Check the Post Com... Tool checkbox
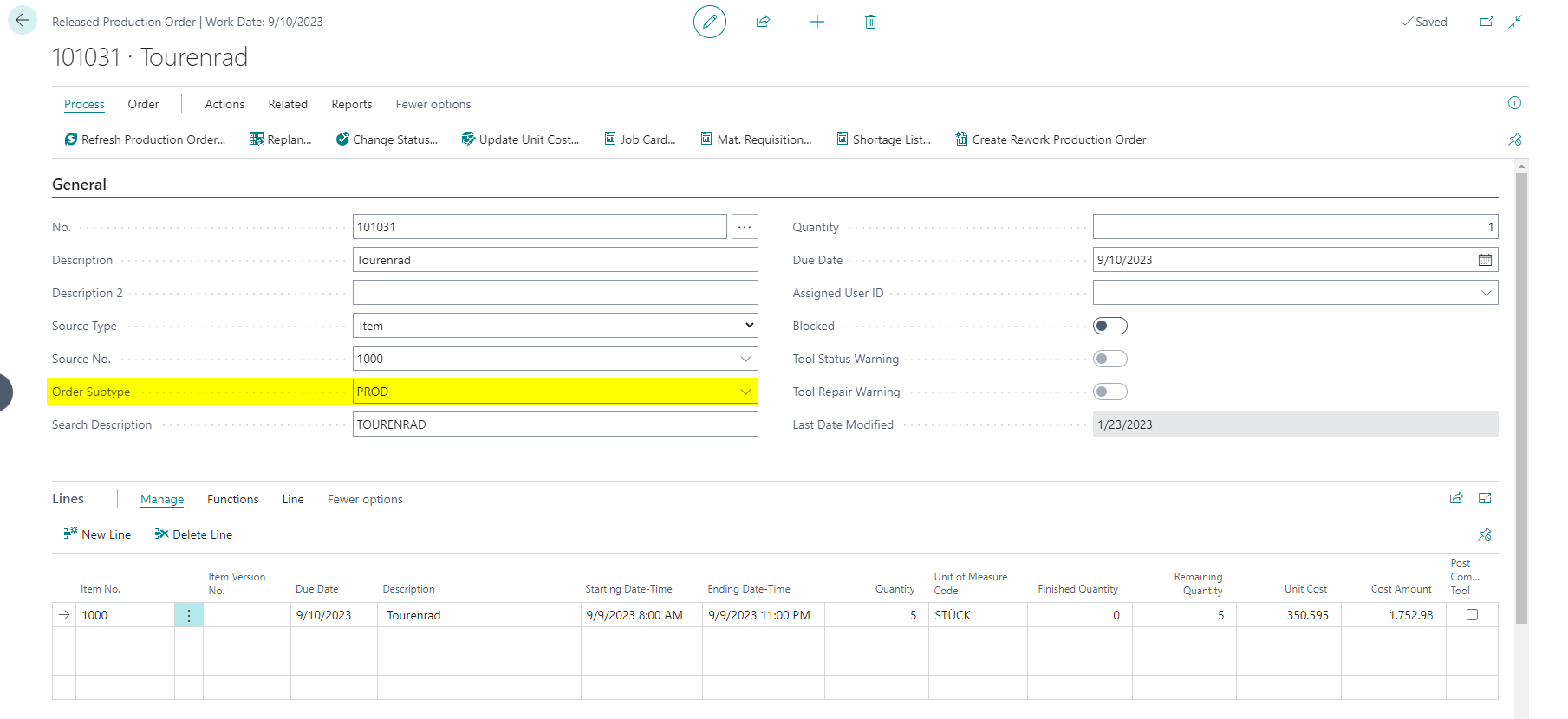Image resolution: width=1568 pixels, height=719 pixels. click(x=1472, y=614)
